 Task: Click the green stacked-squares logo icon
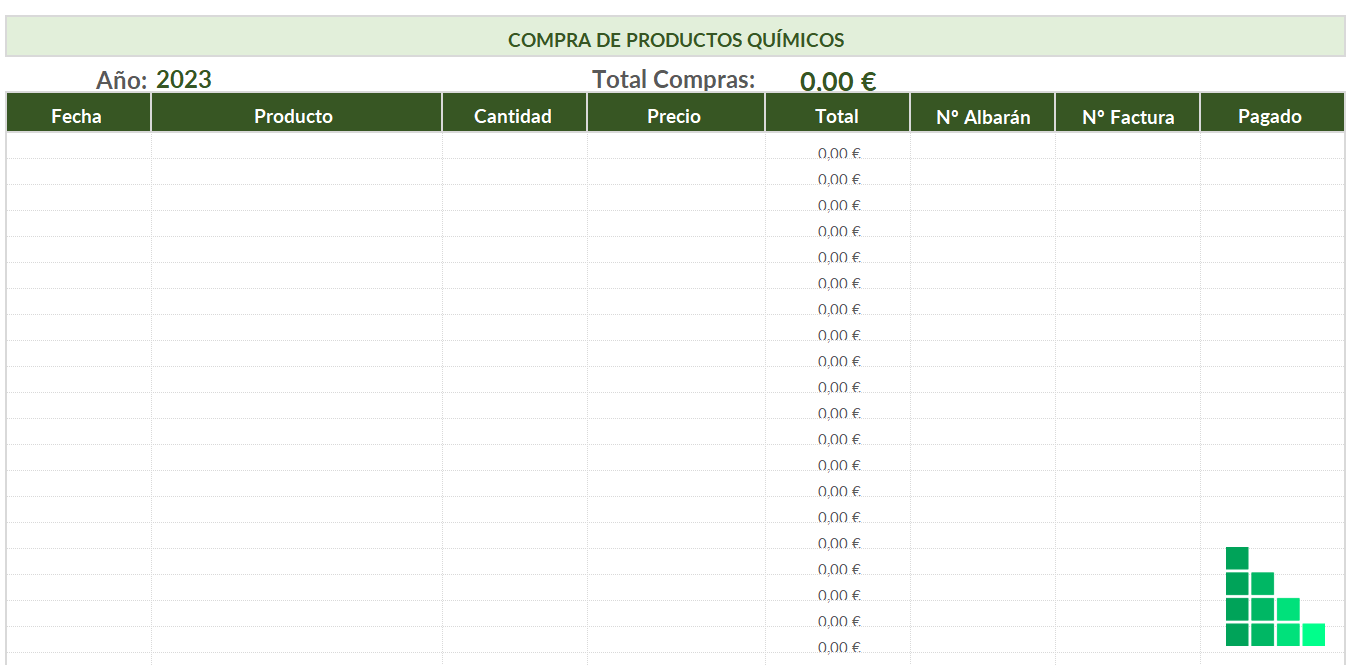coord(1275,597)
